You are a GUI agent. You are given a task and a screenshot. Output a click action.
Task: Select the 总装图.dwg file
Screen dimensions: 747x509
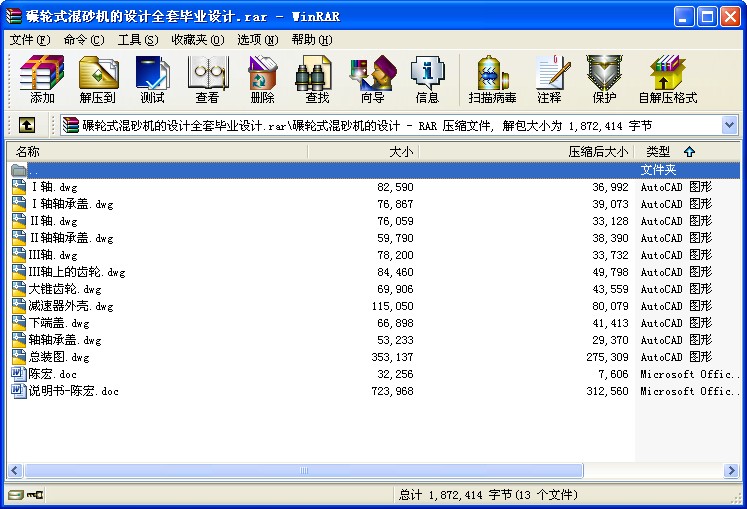coord(60,357)
